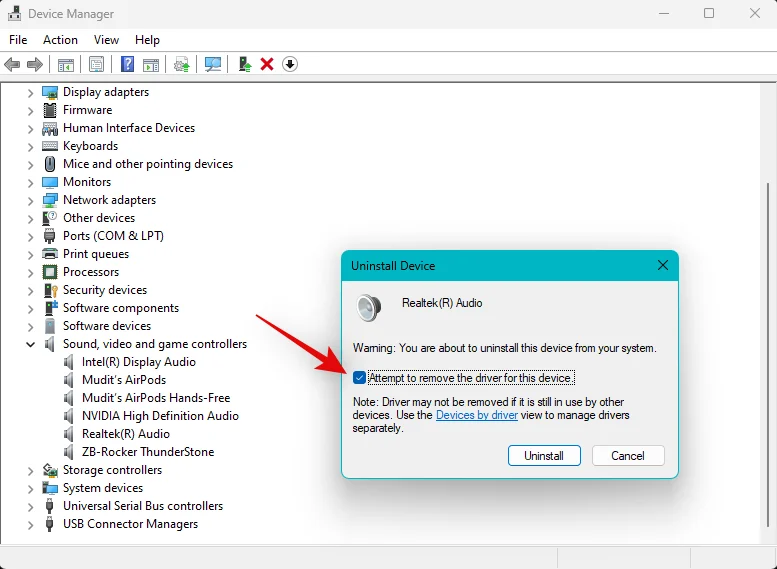The height and width of the screenshot is (569, 777).
Task: Select the Software devices label
Action: click(107, 326)
